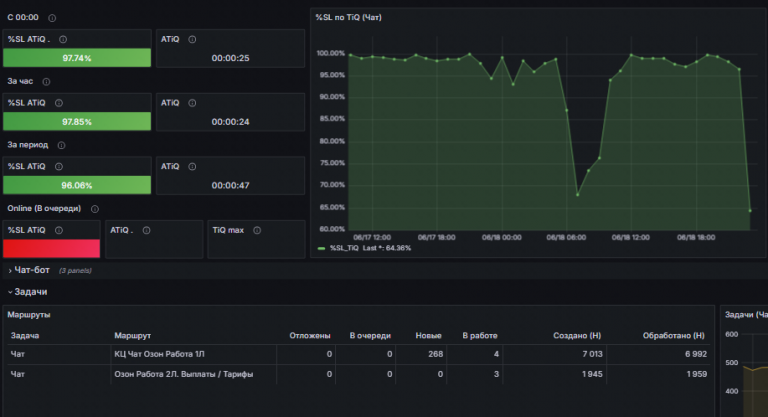Click the 00:00:25 ATiQ value
Image resolution: width=768 pixels, height=417 pixels.
pyautogui.click(x=230, y=58)
